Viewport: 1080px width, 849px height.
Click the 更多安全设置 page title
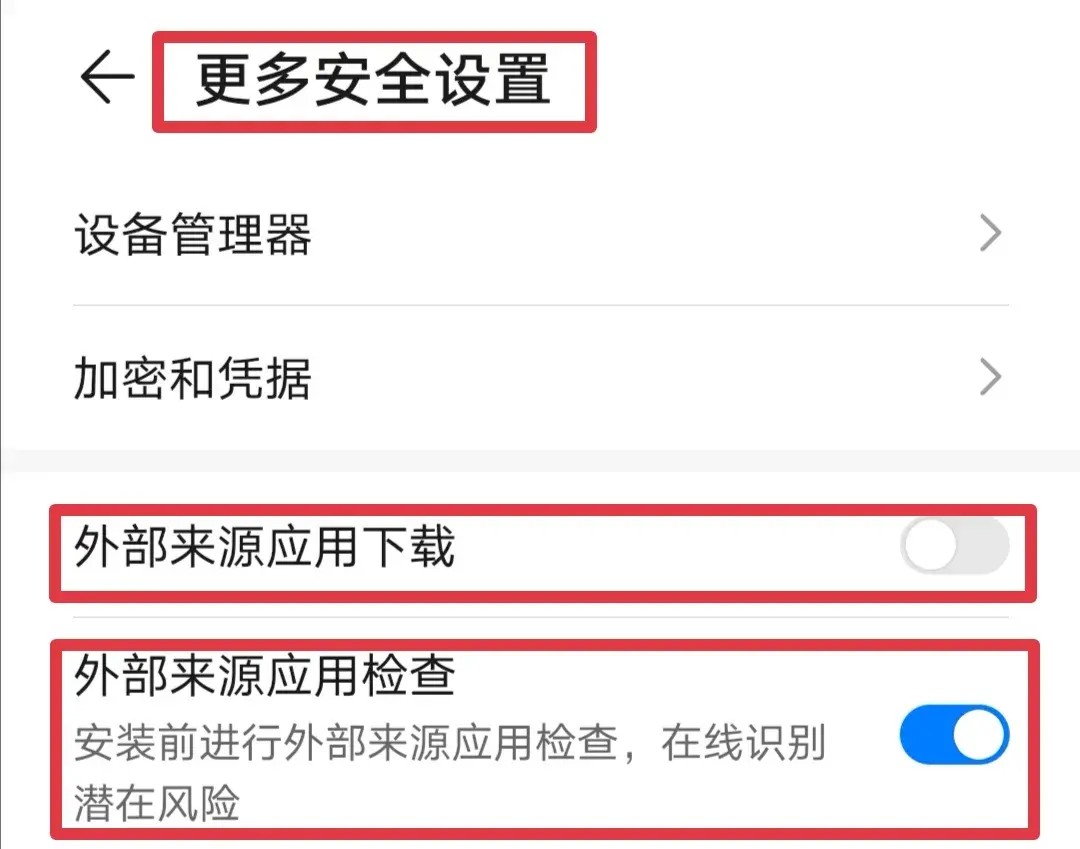click(373, 80)
